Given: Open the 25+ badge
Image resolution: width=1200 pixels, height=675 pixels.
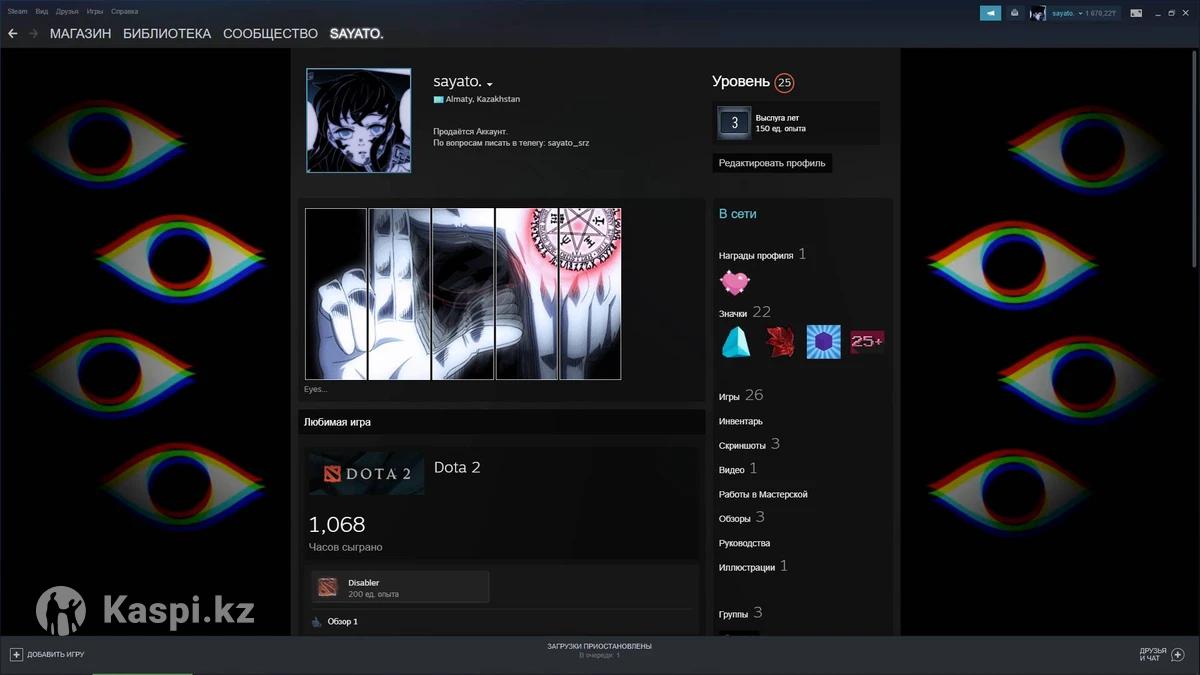Looking at the screenshot, I should pyautogui.click(x=867, y=342).
